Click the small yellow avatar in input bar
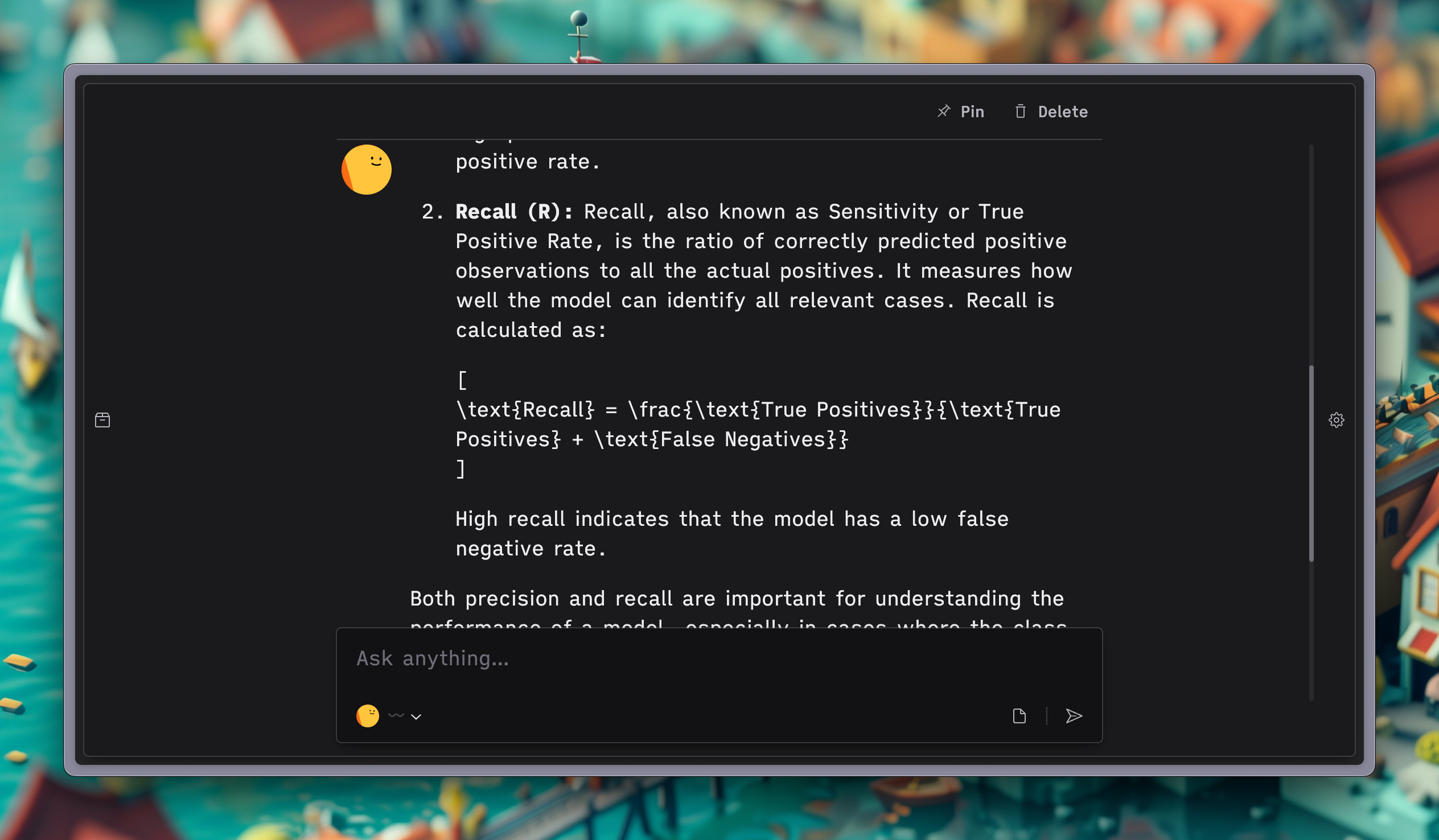Image resolution: width=1439 pixels, height=840 pixels. point(367,716)
